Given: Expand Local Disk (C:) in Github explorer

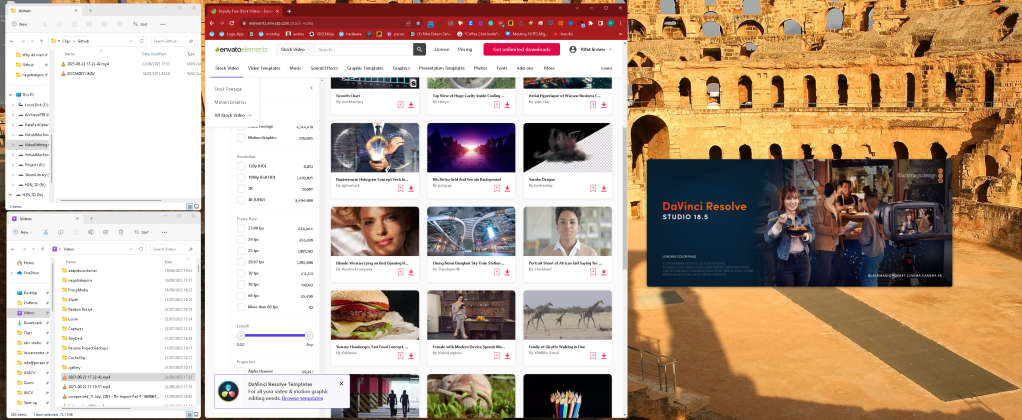Looking at the screenshot, I should point(14,104).
